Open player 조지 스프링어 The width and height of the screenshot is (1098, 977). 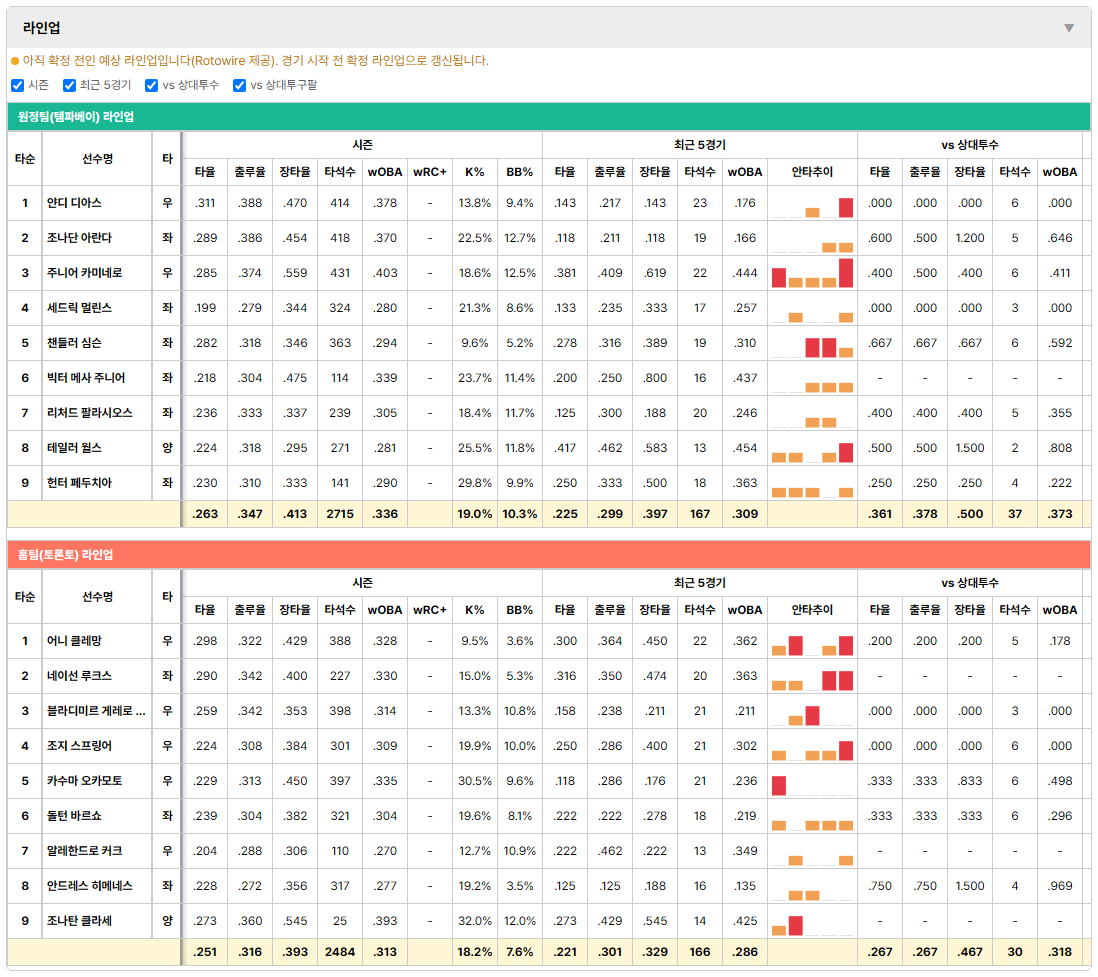pyautogui.click(x=79, y=746)
